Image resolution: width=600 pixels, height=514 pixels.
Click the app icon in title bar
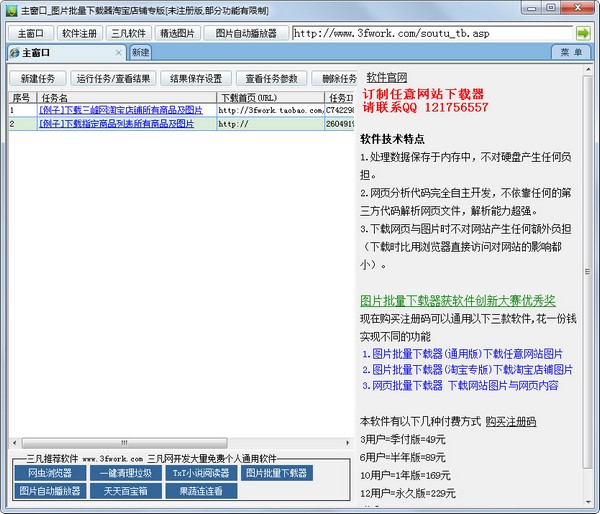(11, 10)
